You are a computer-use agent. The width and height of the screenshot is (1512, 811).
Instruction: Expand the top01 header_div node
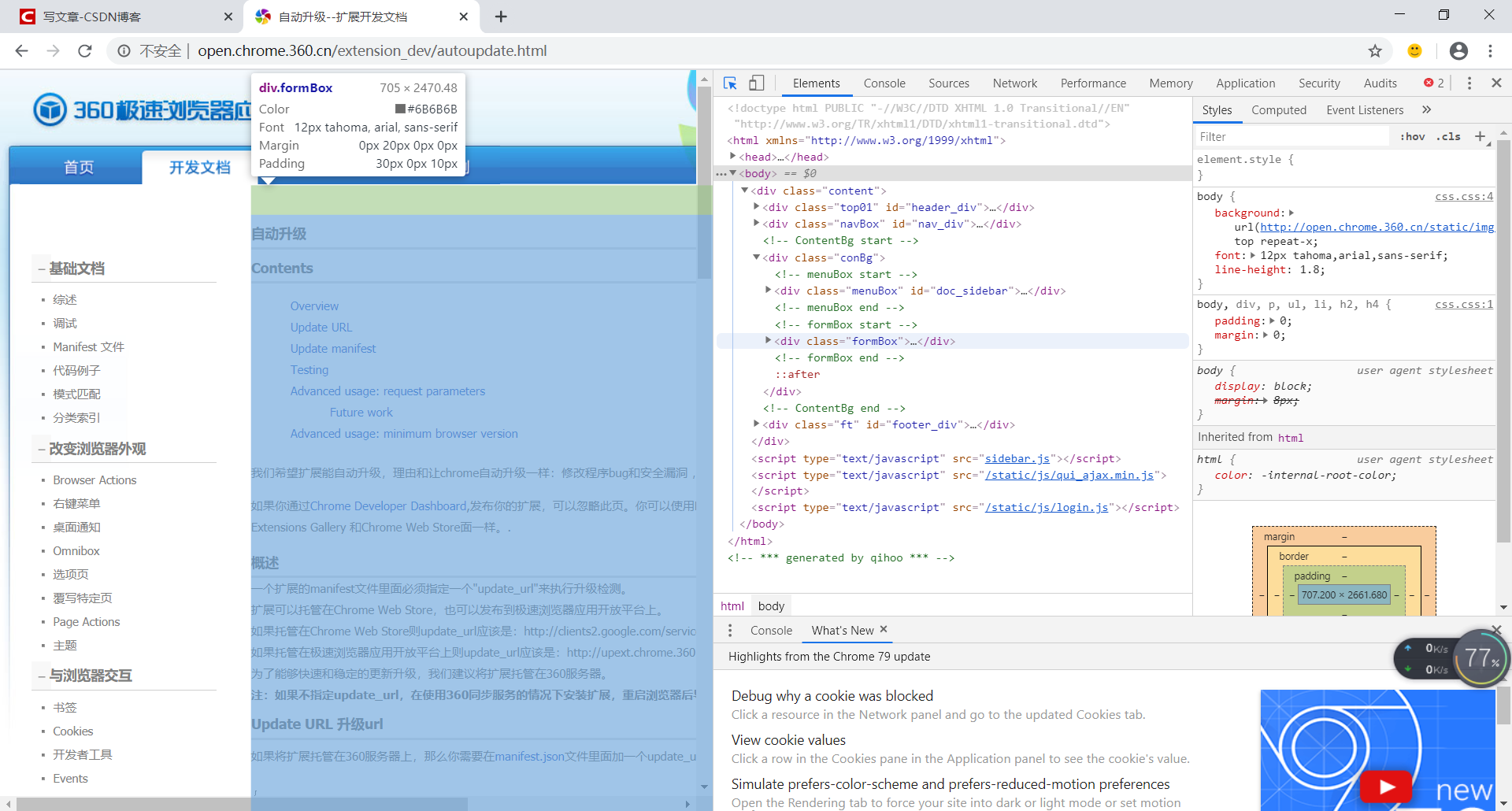pyautogui.click(x=756, y=207)
